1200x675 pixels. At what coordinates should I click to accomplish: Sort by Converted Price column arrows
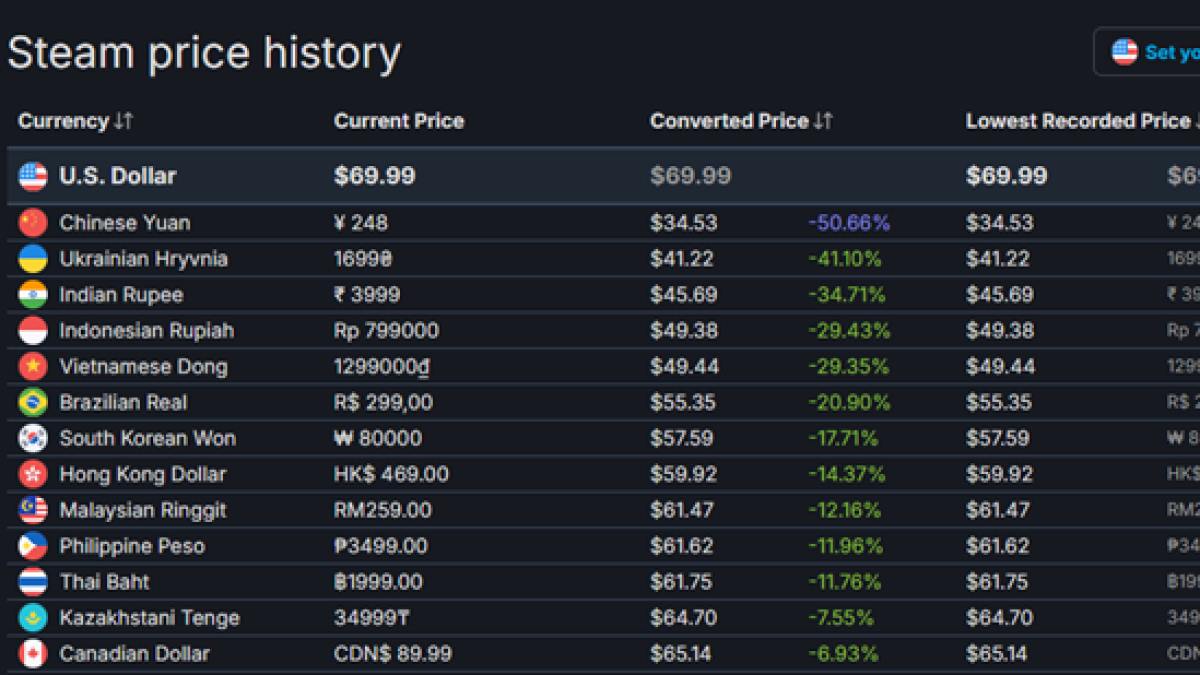(x=822, y=121)
